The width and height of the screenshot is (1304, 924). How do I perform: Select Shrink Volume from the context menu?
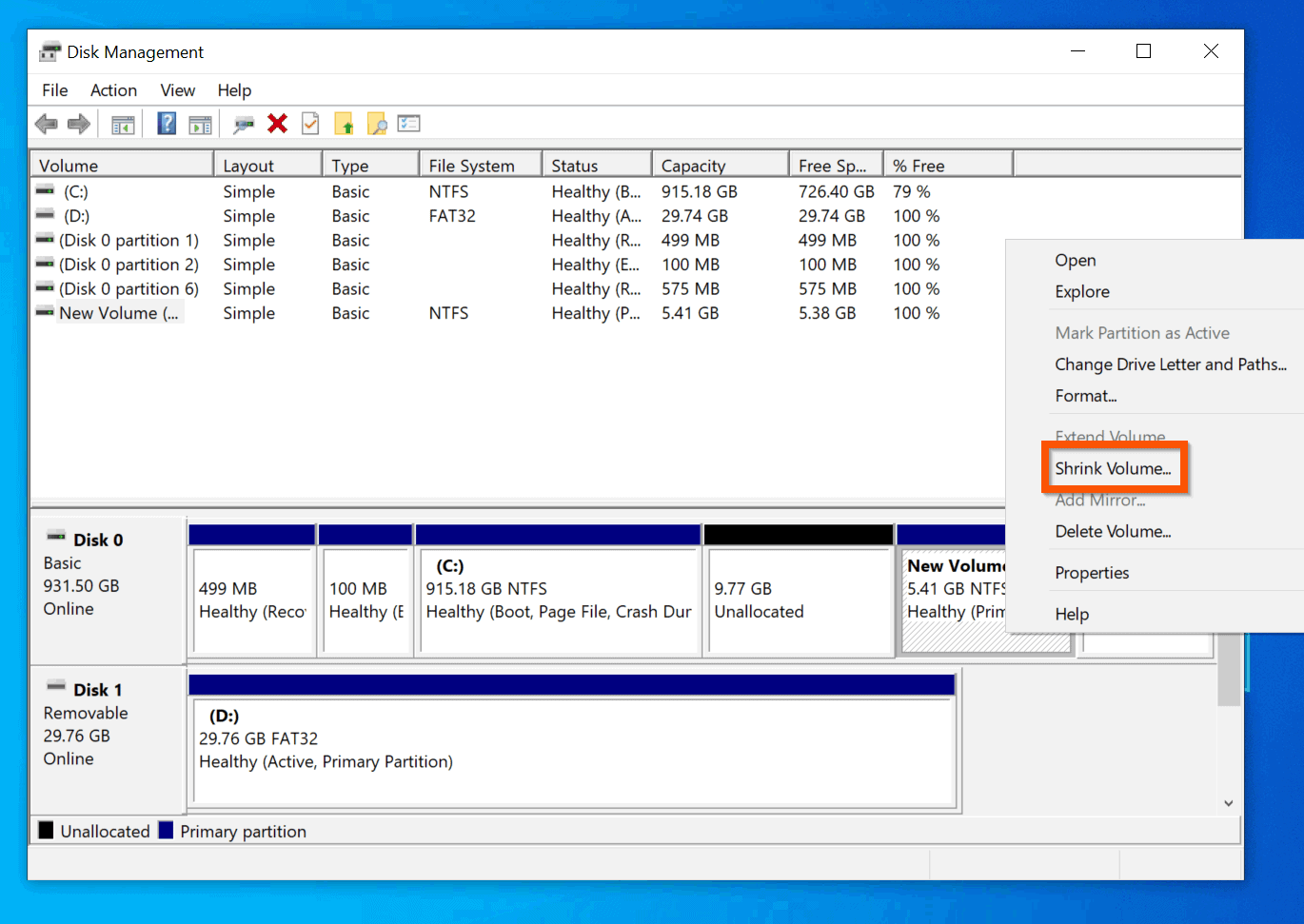1115,467
